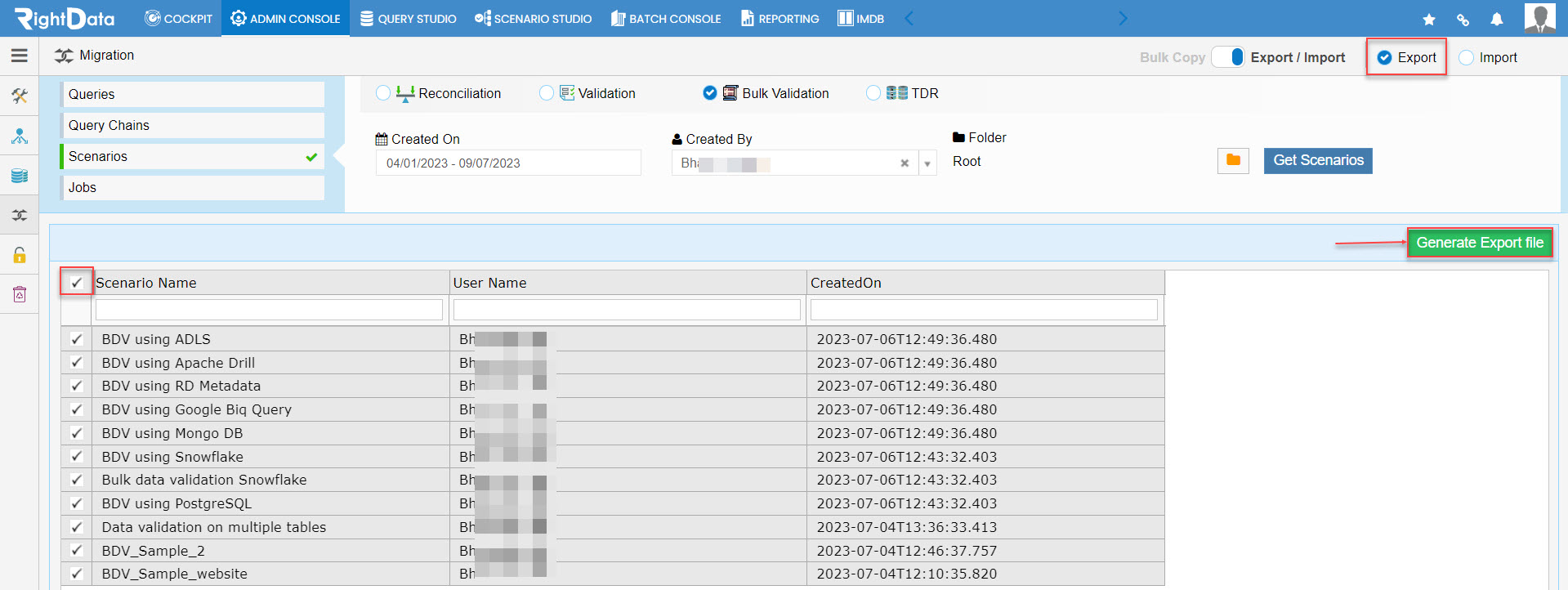Screen dimensions: 1568x590
Task: Select the Reconciliation radio option
Action: coord(383,93)
